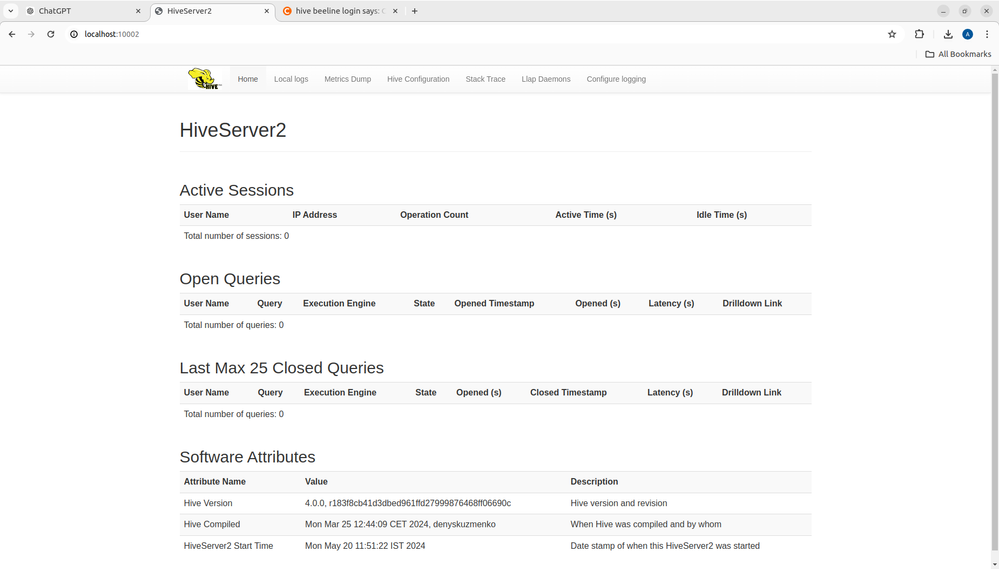This screenshot has width=999, height=569.
Task: Go back to the previous page
Action: (12, 34)
